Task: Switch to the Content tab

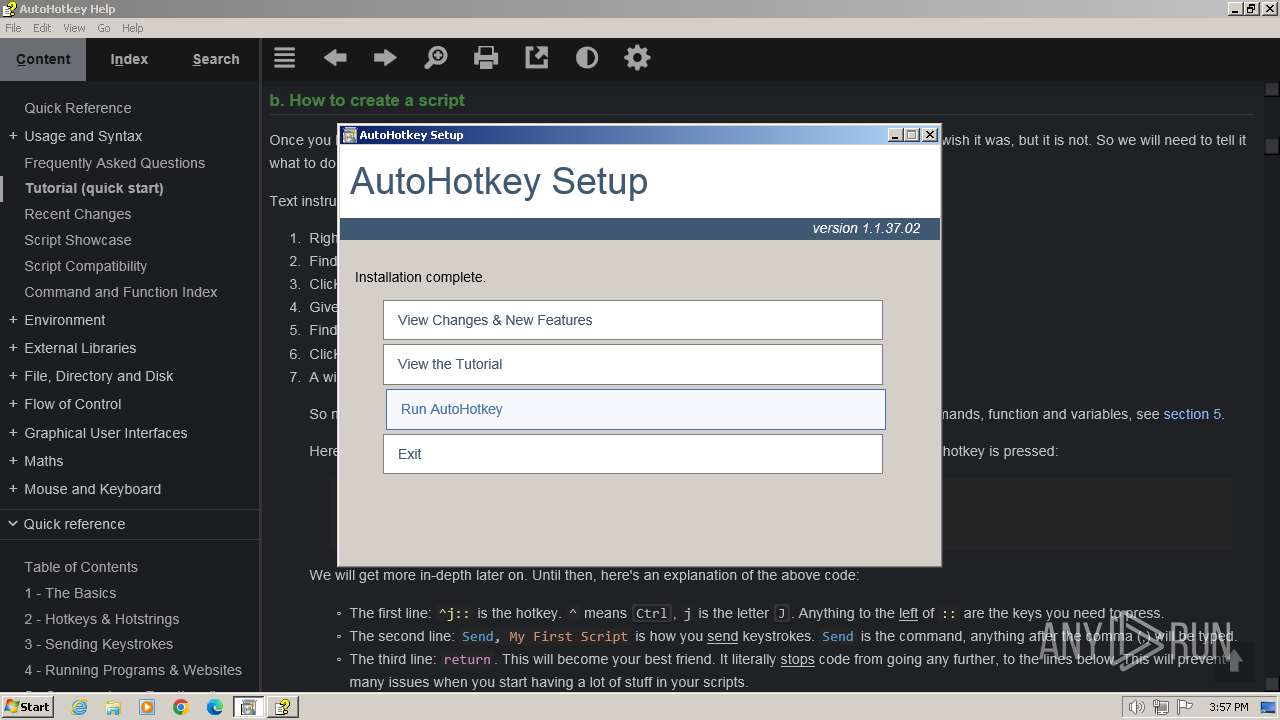Action: tap(43, 59)
